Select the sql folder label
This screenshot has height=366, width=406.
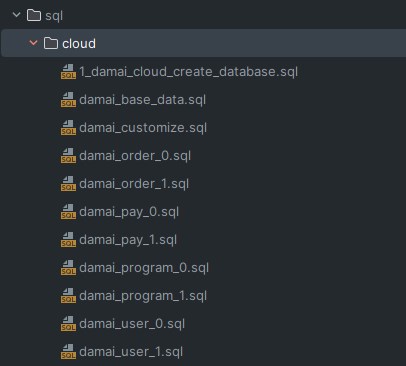tap(54, 16)
